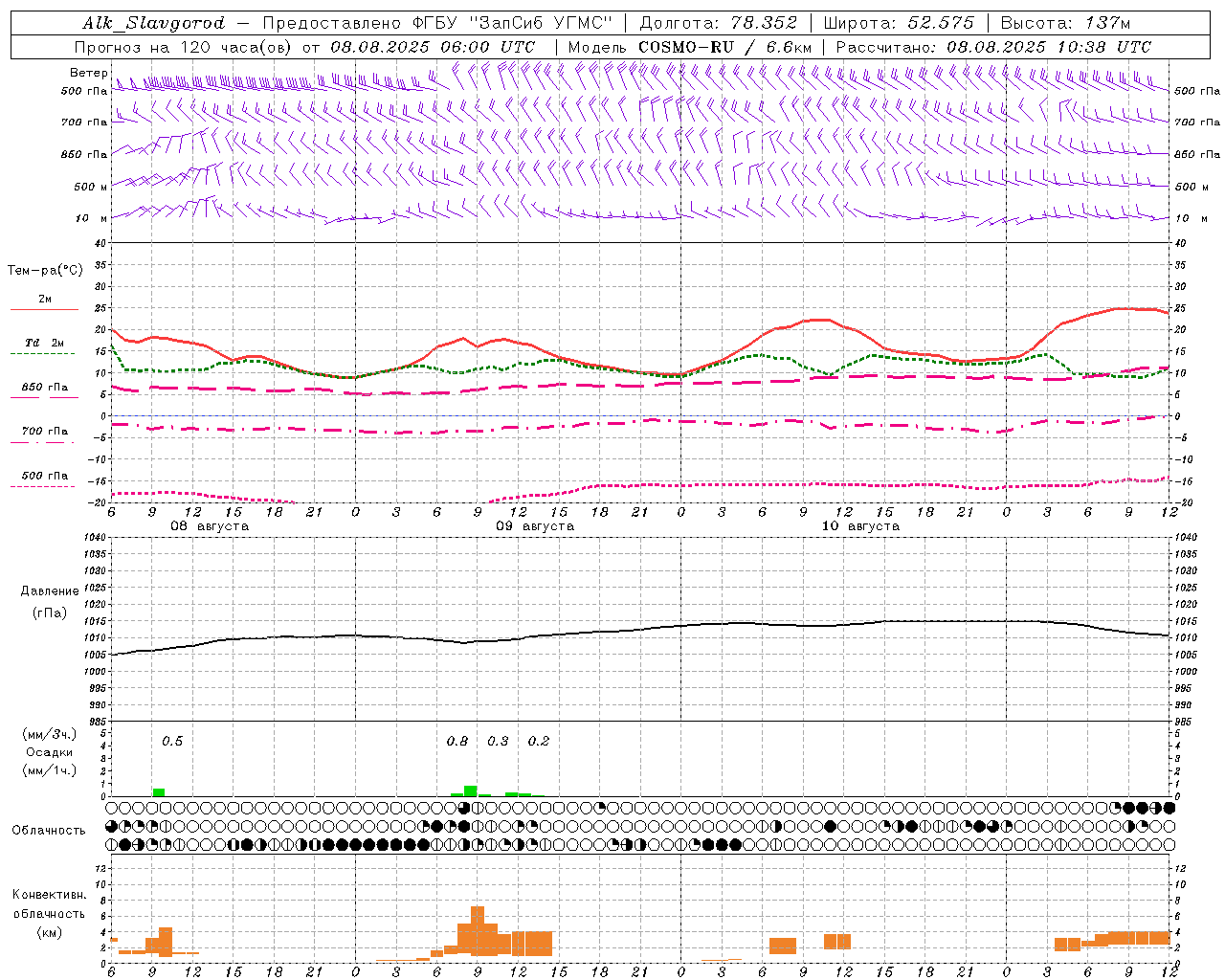Click the 0.5 precipitation amount

[172, 741]
